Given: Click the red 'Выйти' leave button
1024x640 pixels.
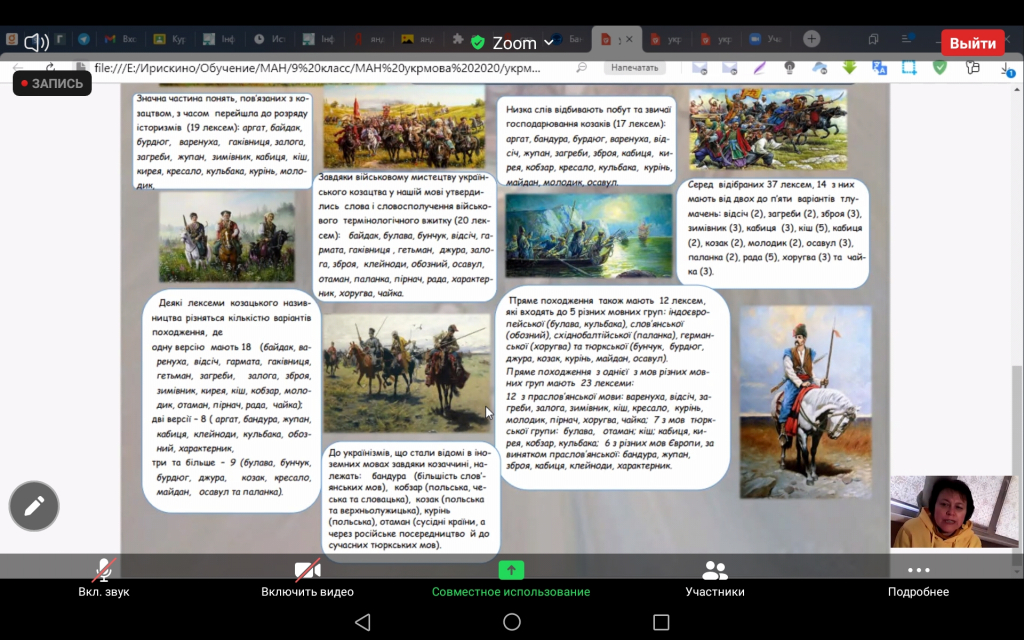Looking at the screenshot, I should point(972,43).
